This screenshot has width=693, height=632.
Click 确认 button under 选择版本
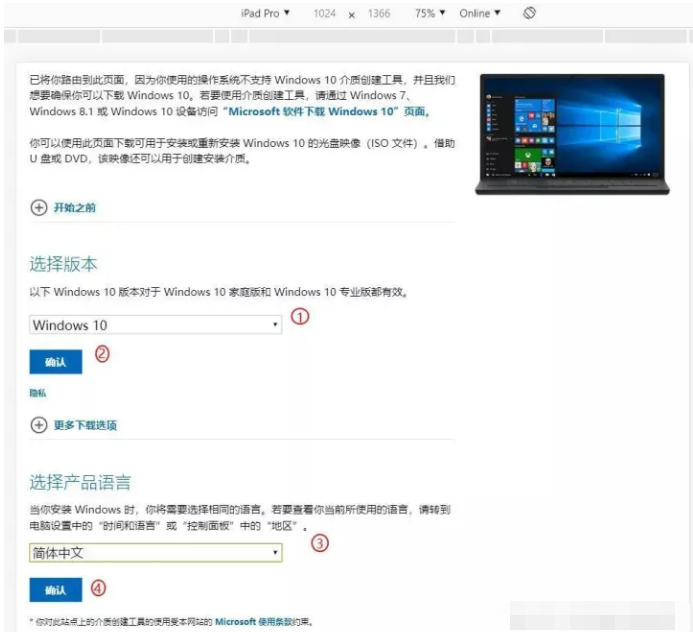[55, 362]
